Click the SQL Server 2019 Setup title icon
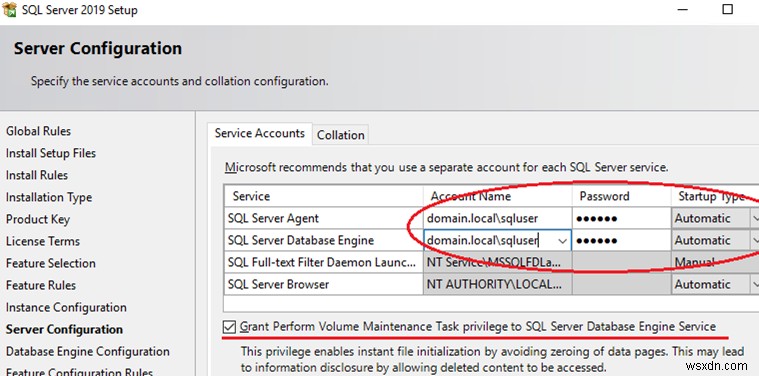759x376 pixels. (9, 9)
